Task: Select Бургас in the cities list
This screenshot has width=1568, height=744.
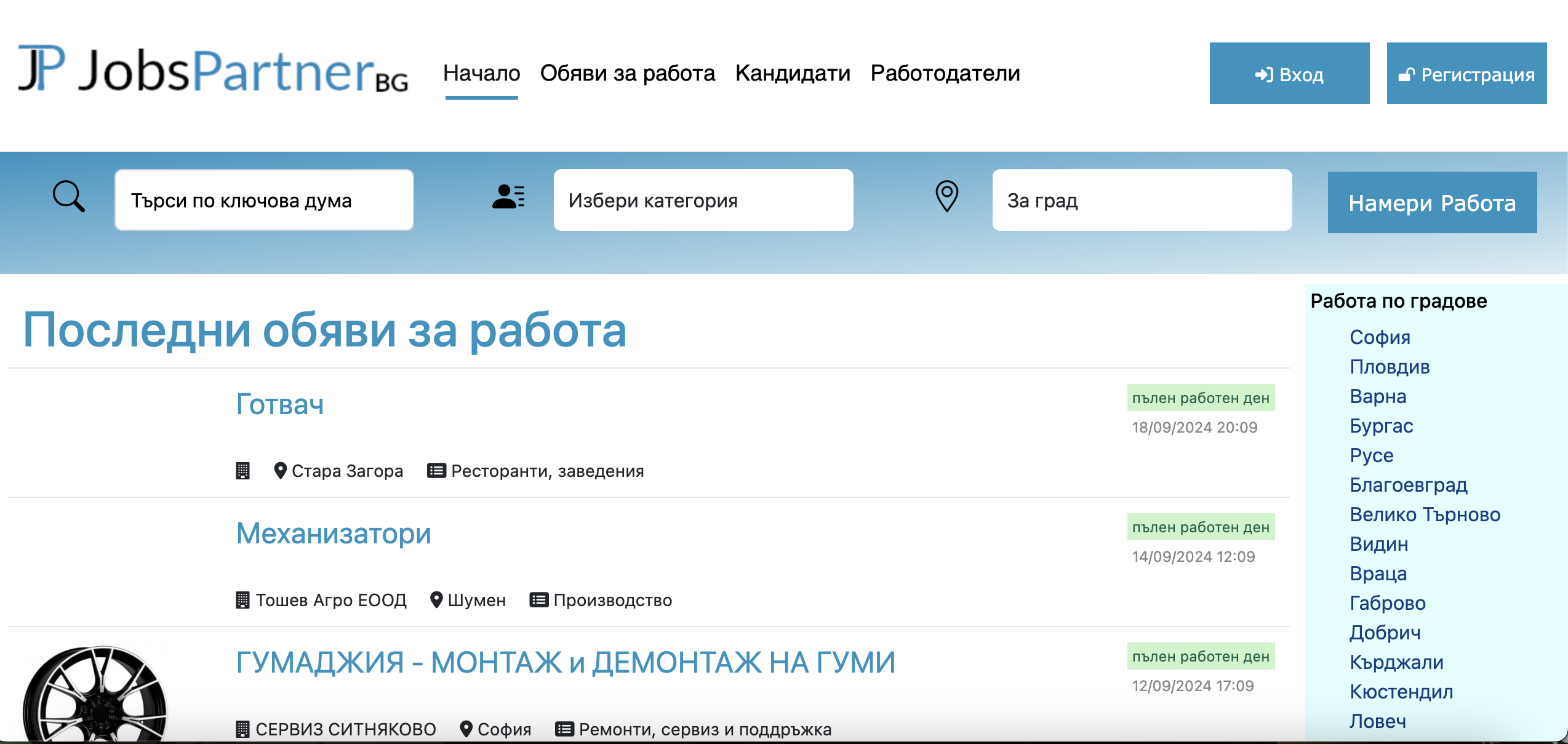Action: point(1382,426)
